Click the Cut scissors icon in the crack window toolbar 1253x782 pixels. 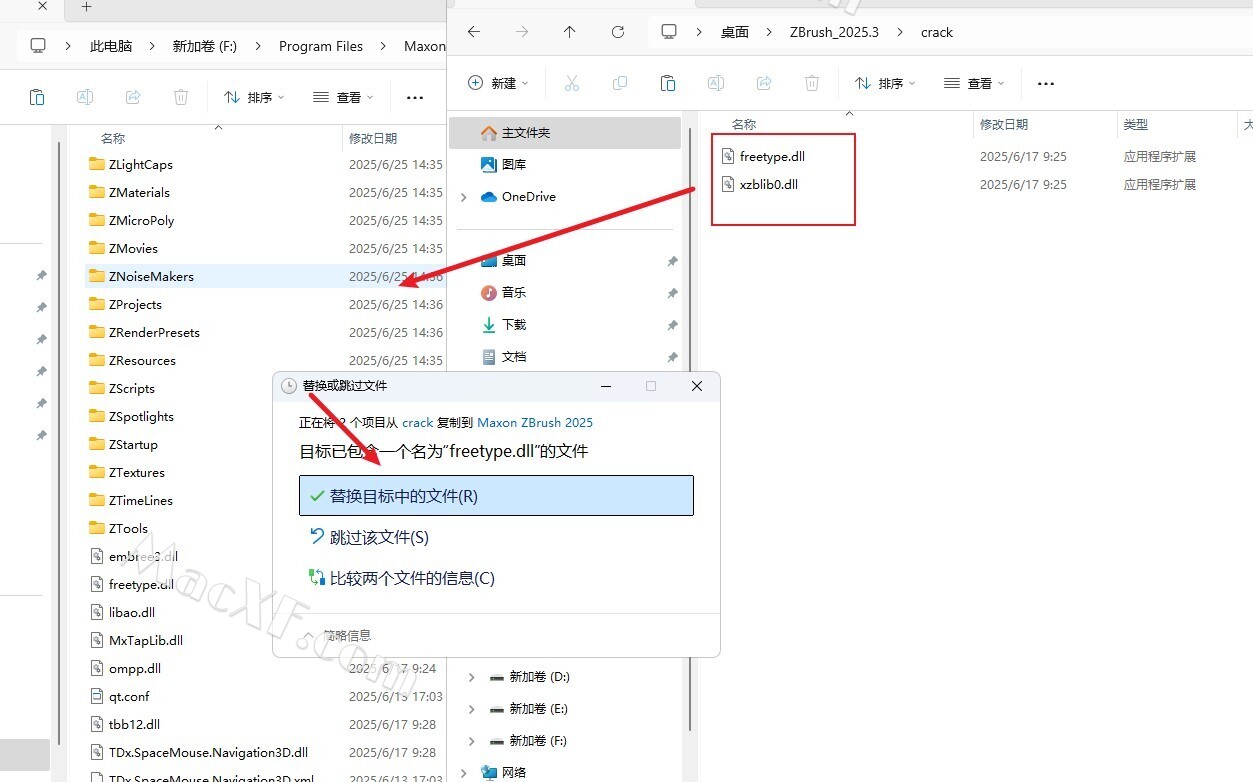pos(572,83)
